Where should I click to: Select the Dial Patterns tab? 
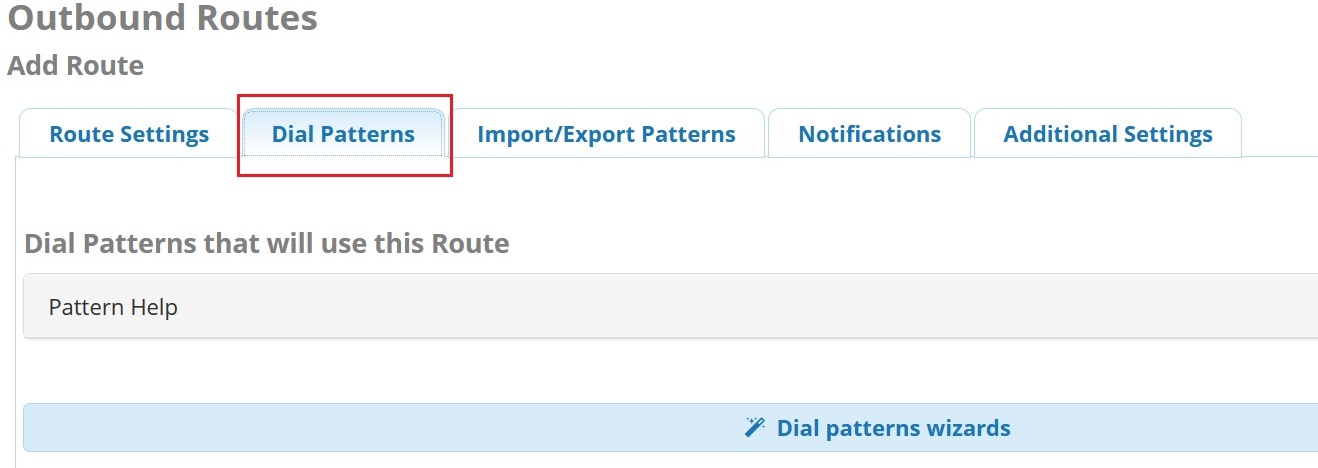343,133
